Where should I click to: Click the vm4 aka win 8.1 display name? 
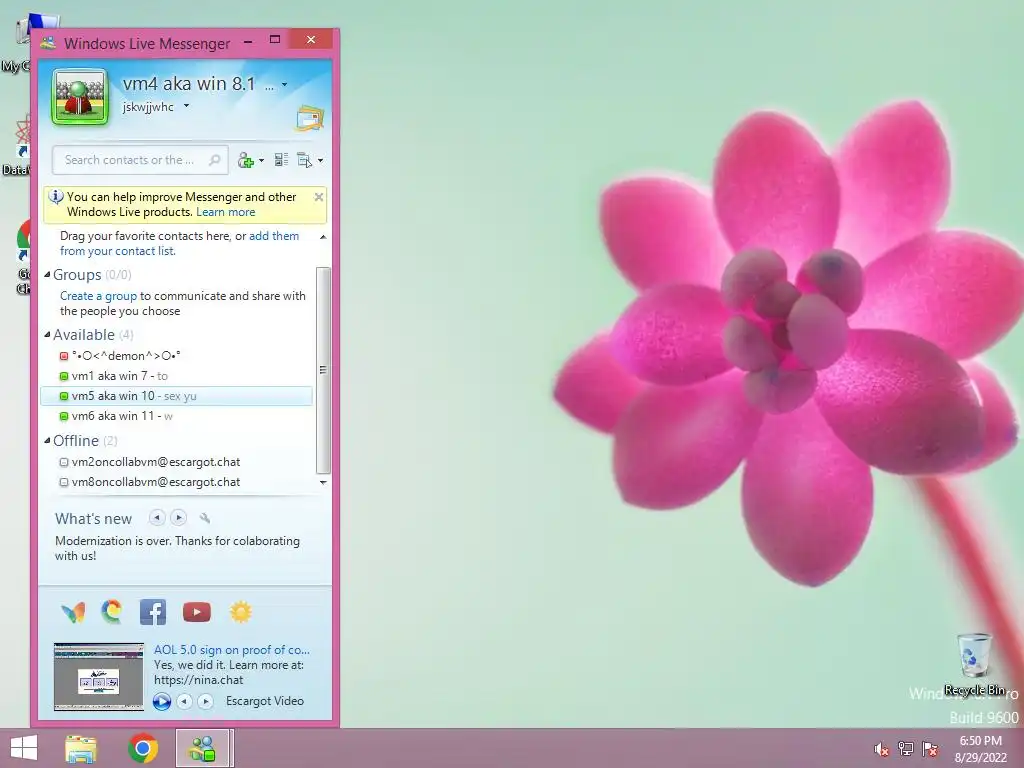[189, 84]
